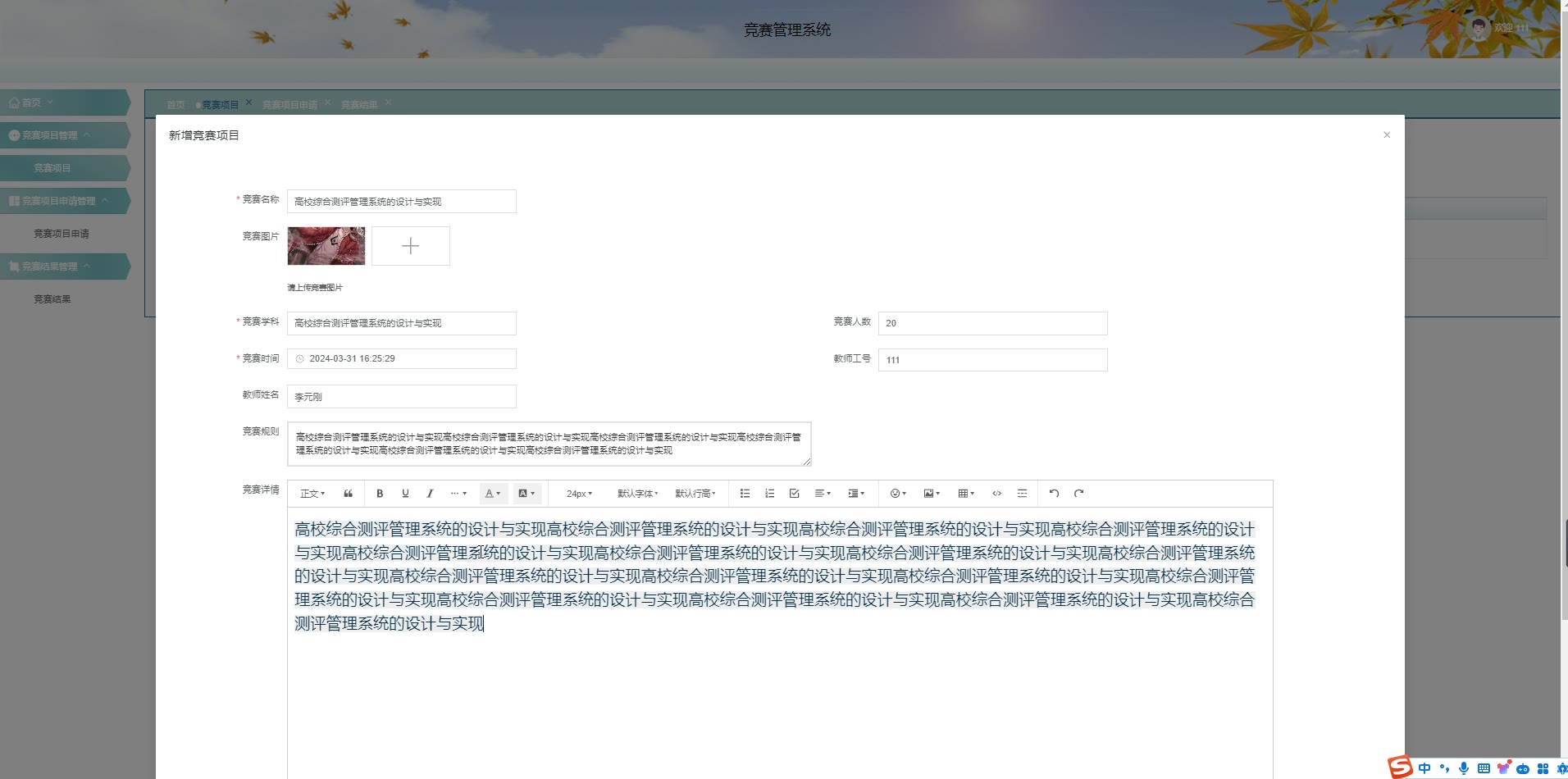
Task: Click inside the 竞赛详情 rich text area
Action: pos(779,643)
